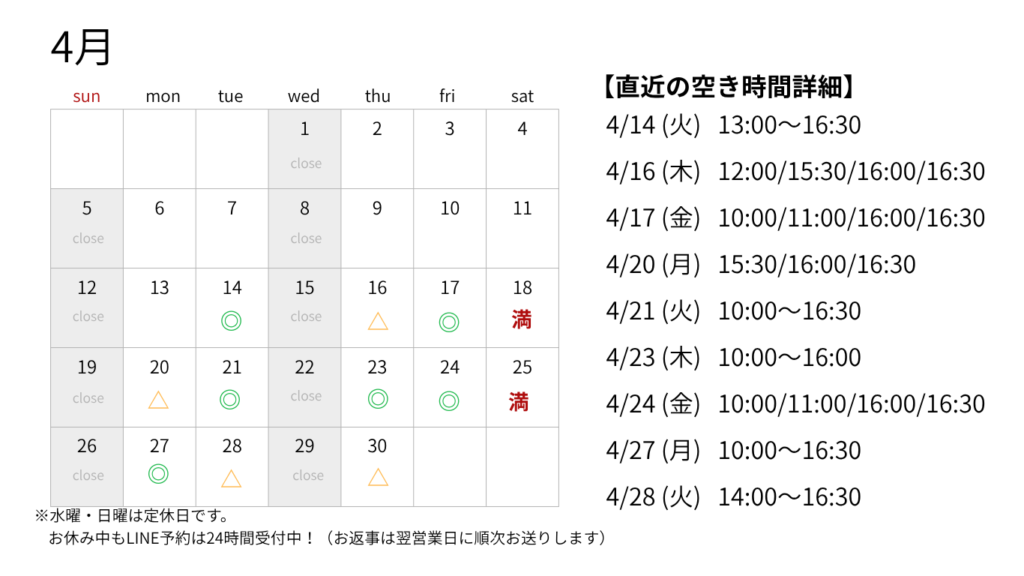
Task: Select the 4/28 (火) 14:00～16:30 entry
Action: coord(733,497)
